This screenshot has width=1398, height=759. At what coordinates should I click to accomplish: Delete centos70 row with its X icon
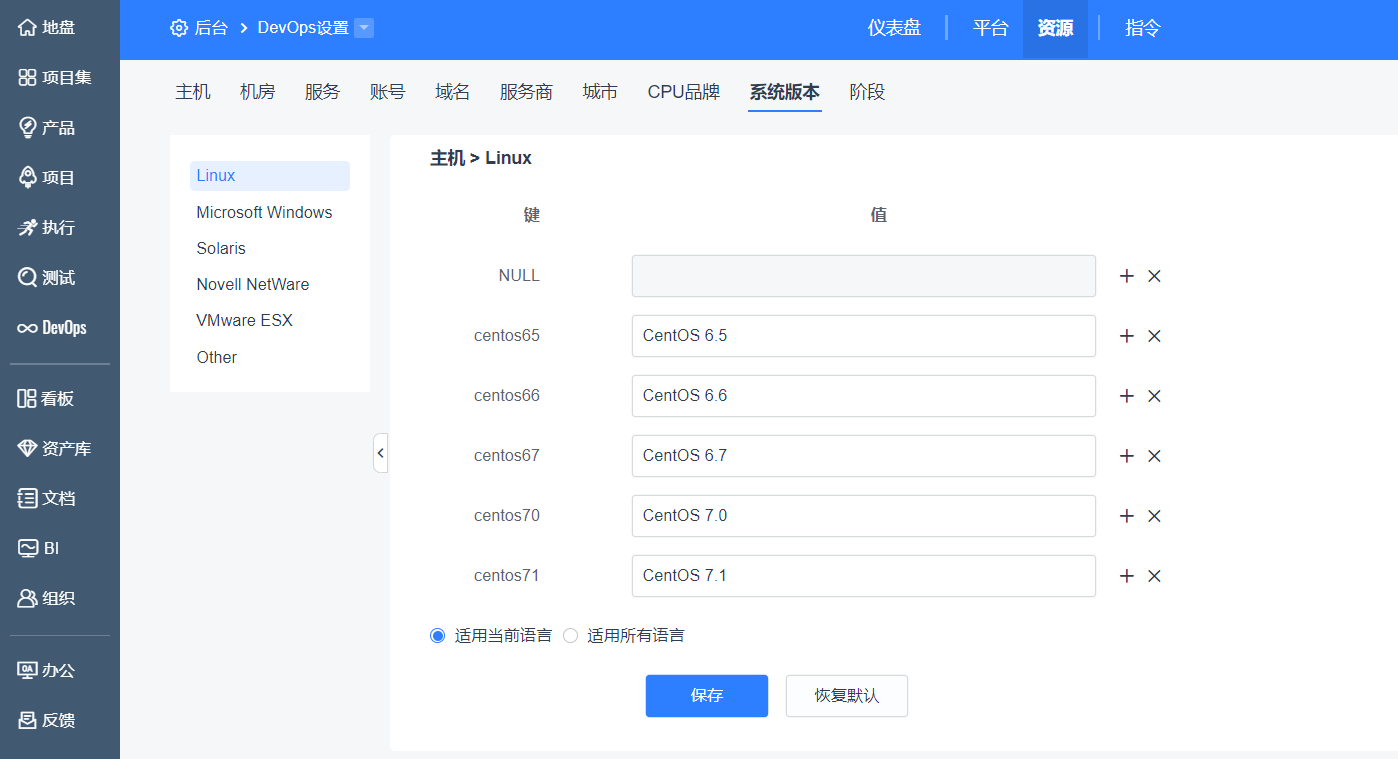(x=1154, y=516)
